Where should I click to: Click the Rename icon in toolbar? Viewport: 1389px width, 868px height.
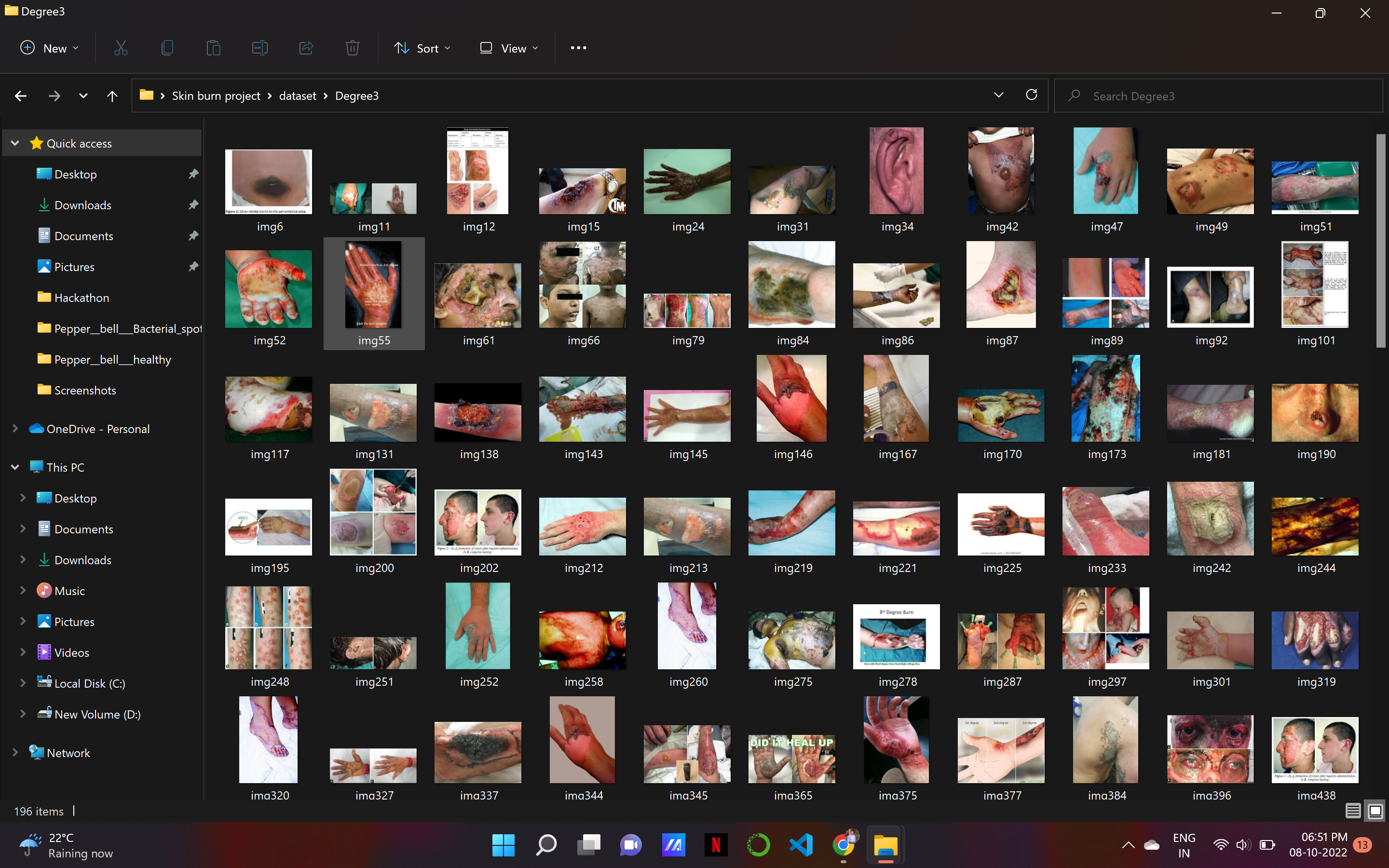[259, 48]
